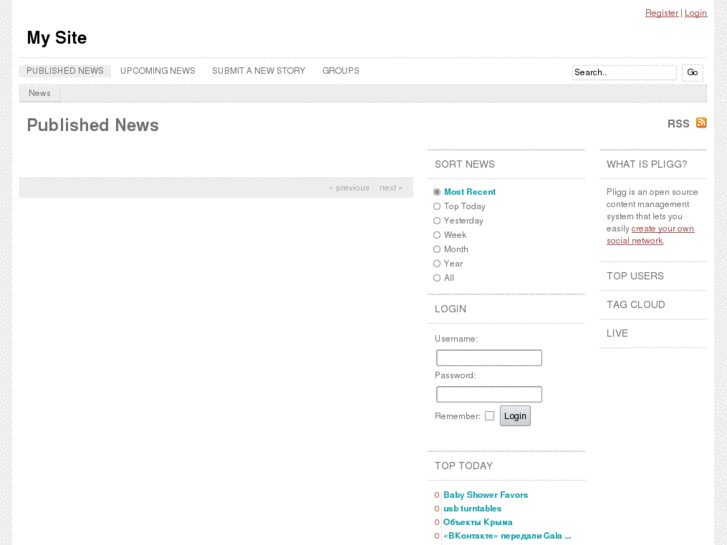The image size is (727, 545).
Task: Open the Groups tab
Action: [341, 71]
